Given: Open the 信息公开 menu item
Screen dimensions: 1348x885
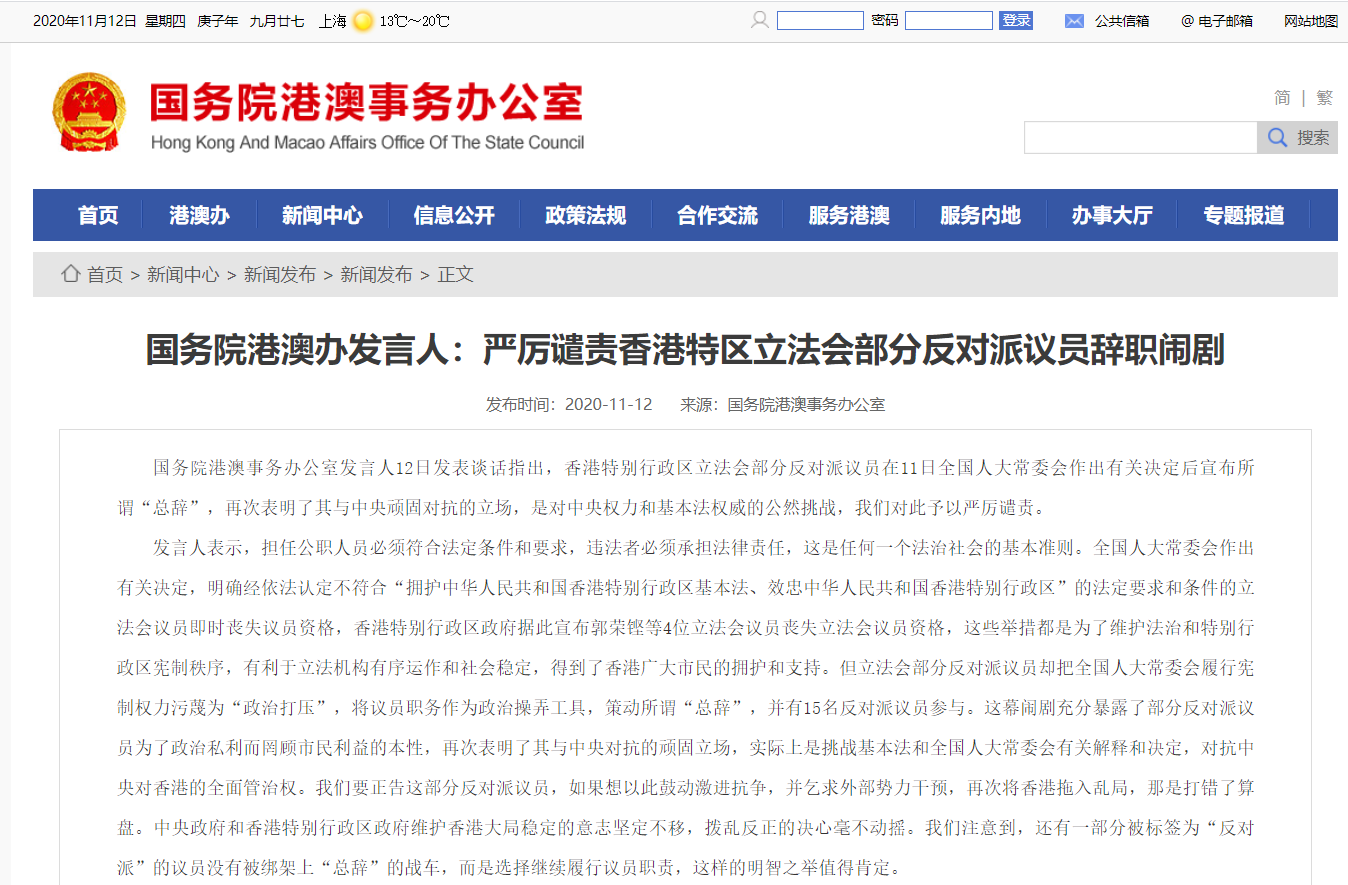Looking at the screenshot, I should coord(454,215).
